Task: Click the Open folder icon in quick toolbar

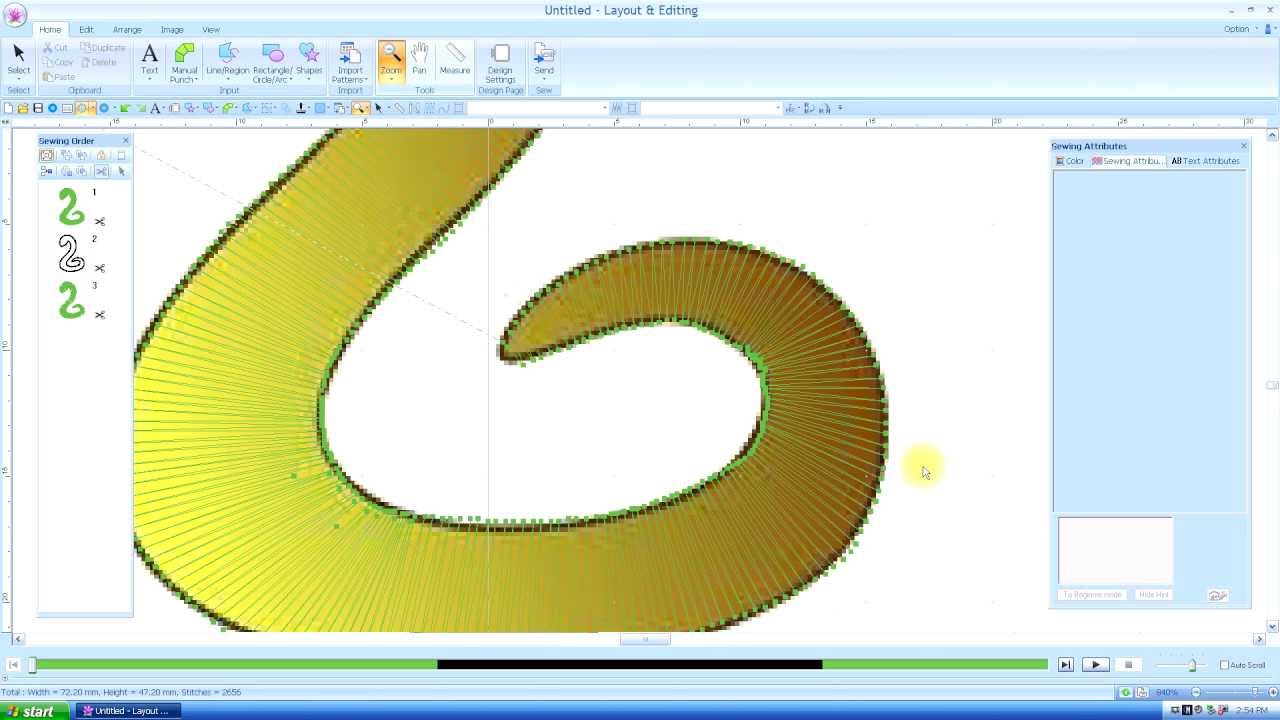Action: (x=23, y=108)
